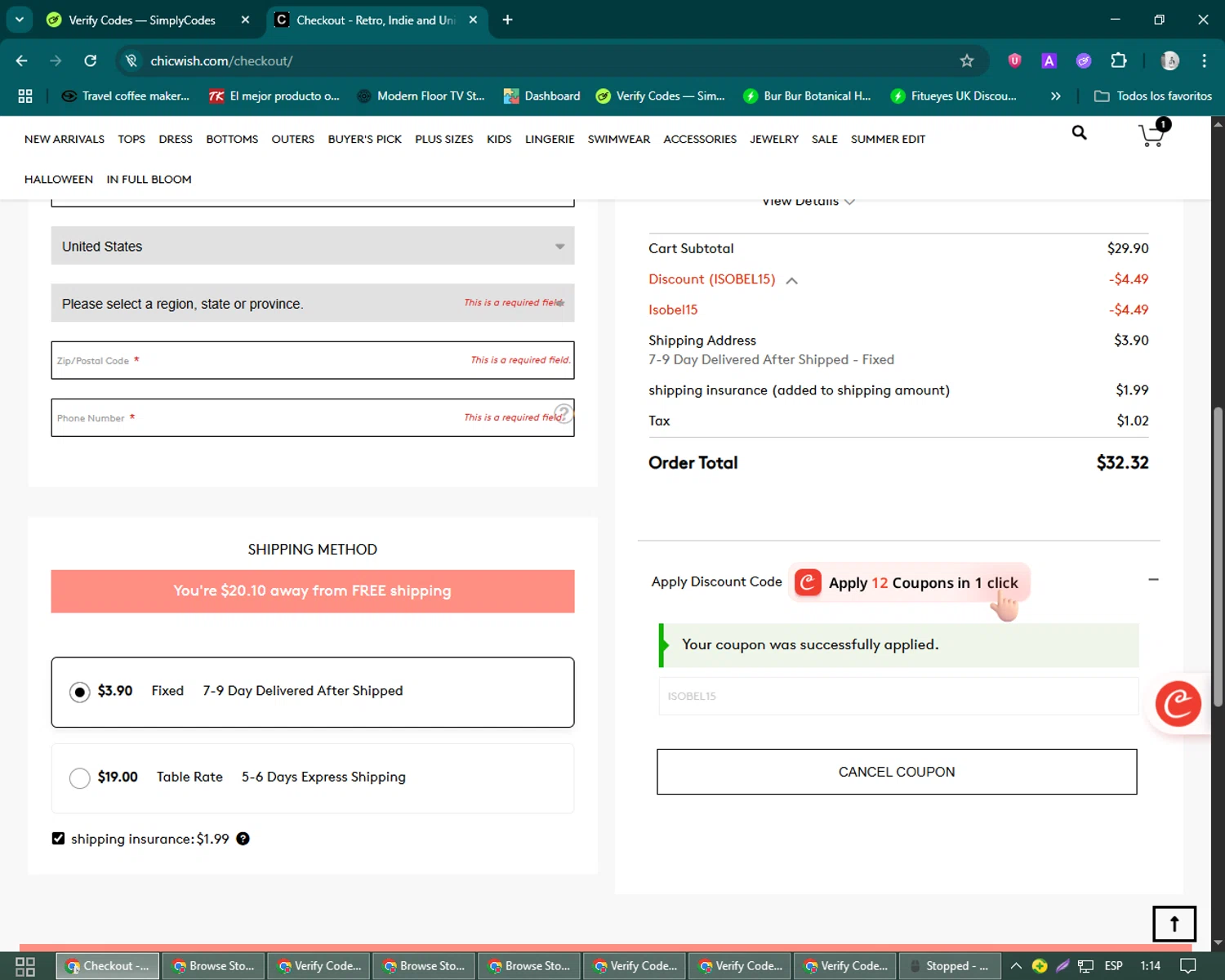
Task: Click the Zip/Postal Code field
Action: click(x=313, y=360)
